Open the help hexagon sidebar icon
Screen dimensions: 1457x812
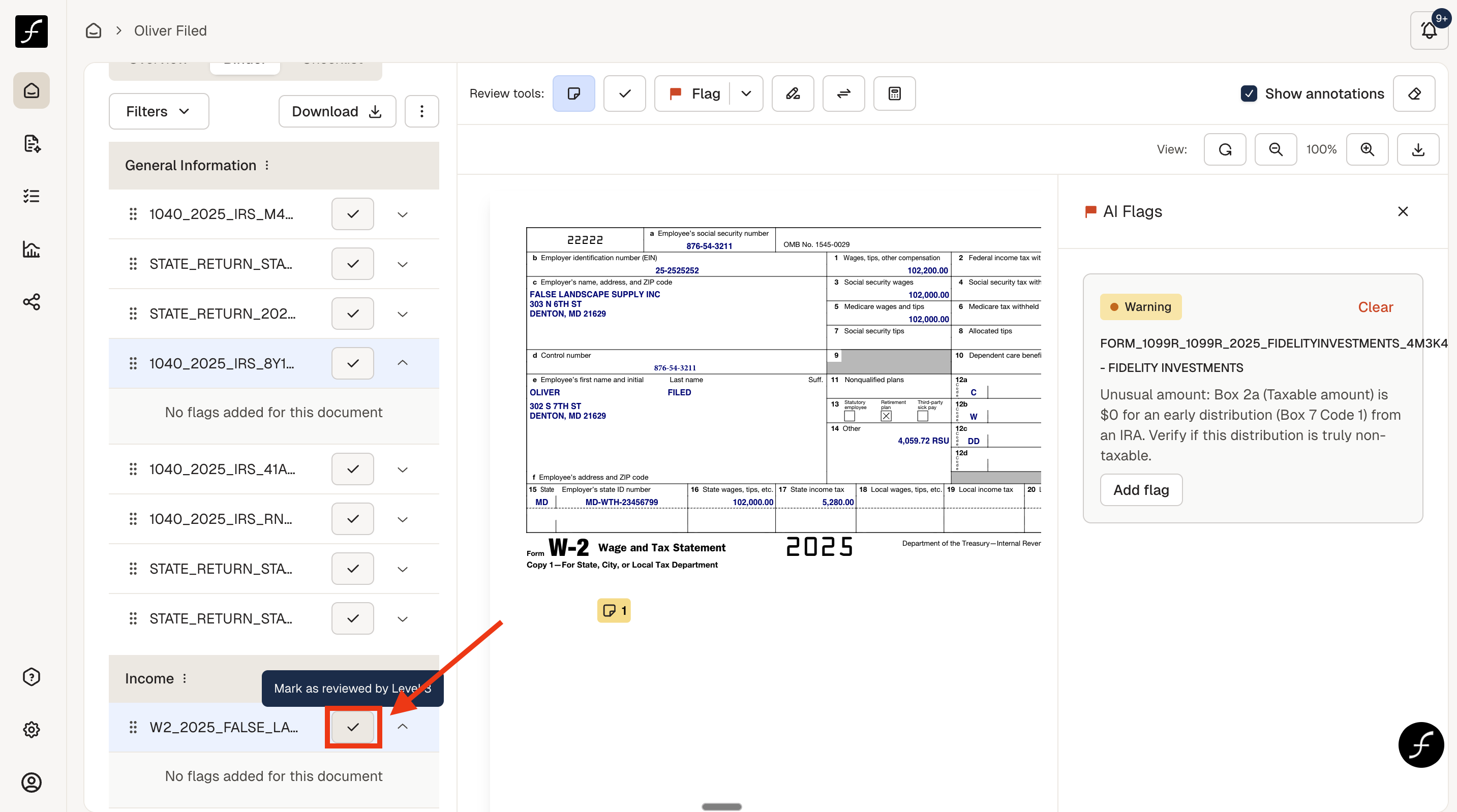32,677
